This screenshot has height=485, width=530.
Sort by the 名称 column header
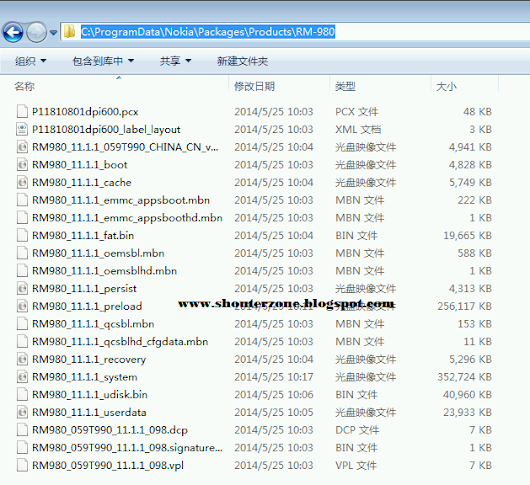pyautogui.click(x=24, y=87)
